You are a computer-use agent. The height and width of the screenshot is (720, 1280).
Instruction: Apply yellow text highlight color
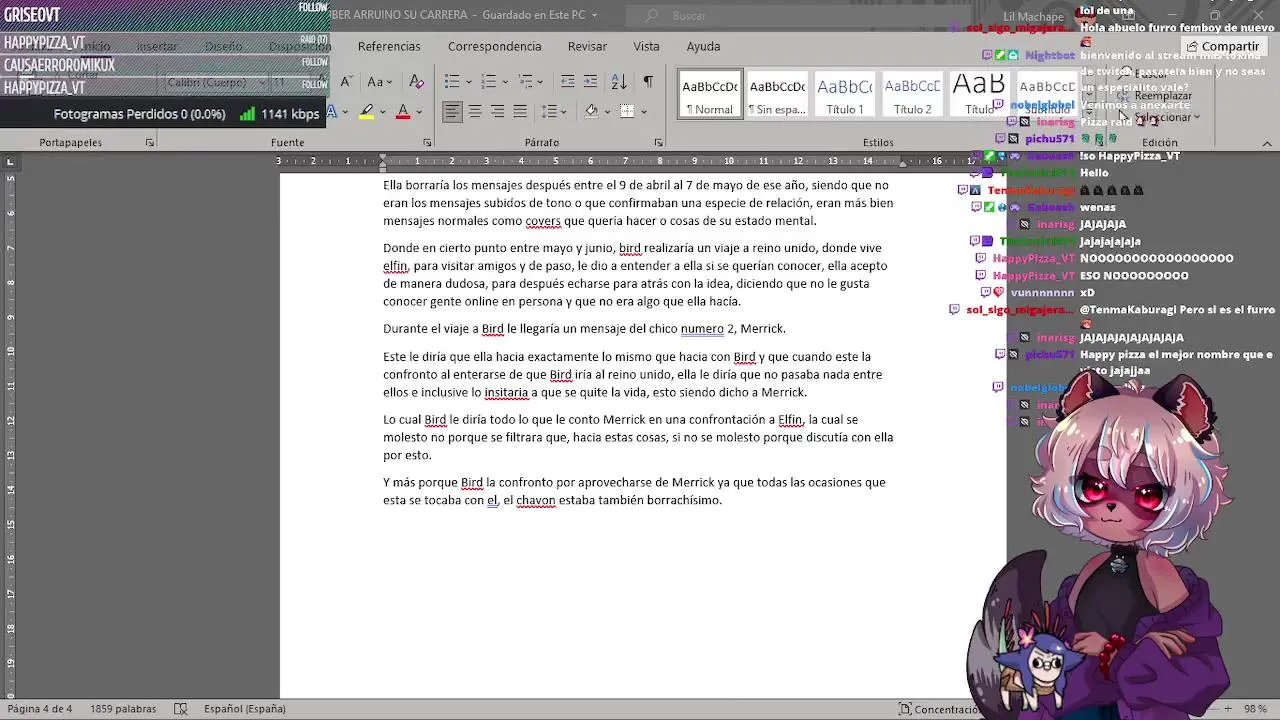tap(367, 111)
